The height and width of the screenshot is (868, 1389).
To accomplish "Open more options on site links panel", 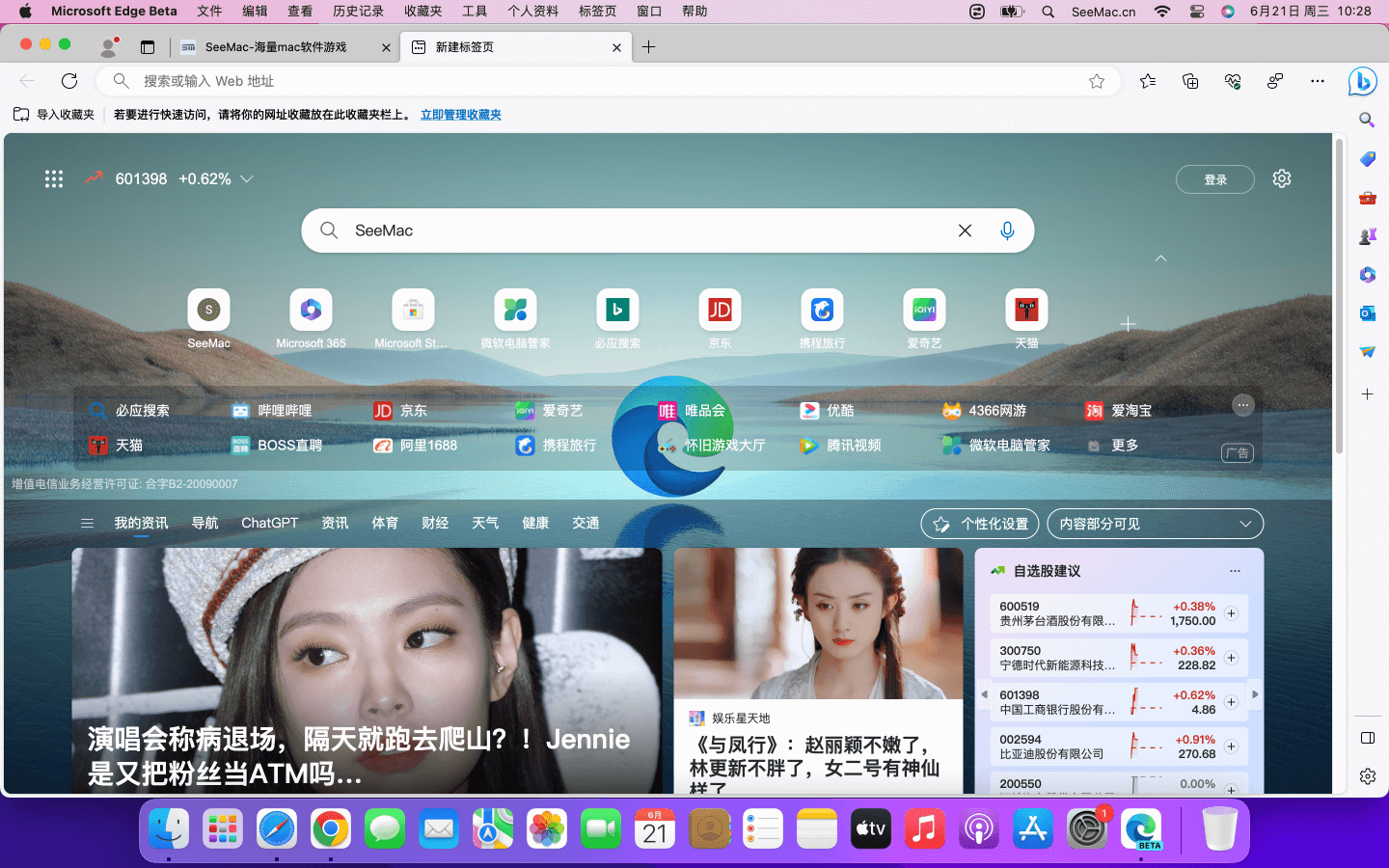I will [1243, 405].
